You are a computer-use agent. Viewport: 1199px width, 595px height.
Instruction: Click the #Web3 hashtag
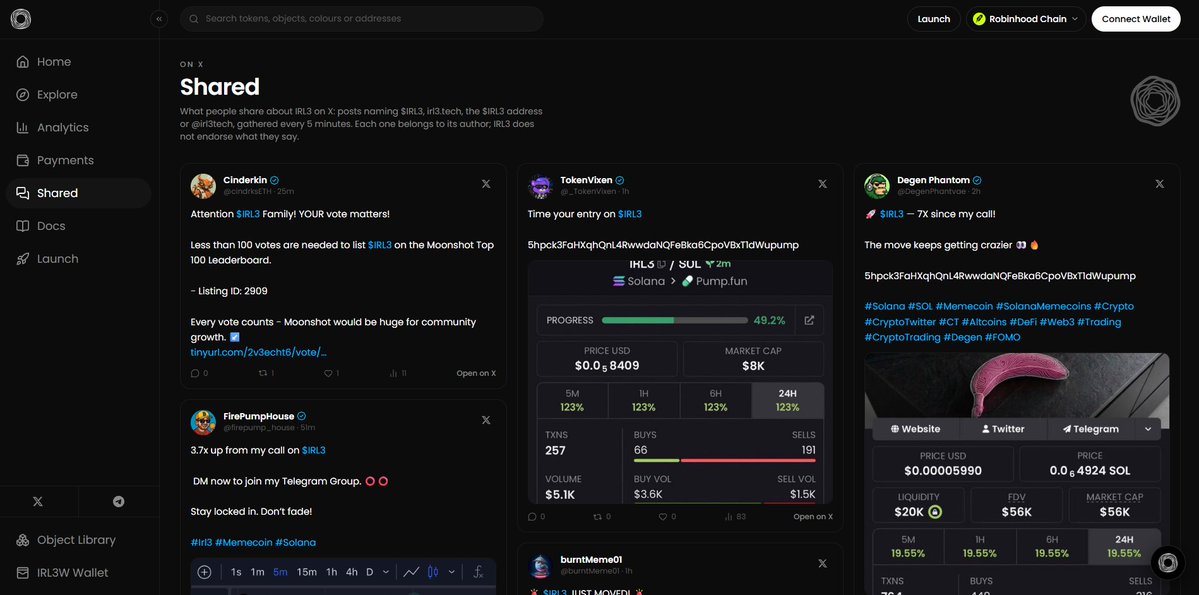tap(1058, 322)
